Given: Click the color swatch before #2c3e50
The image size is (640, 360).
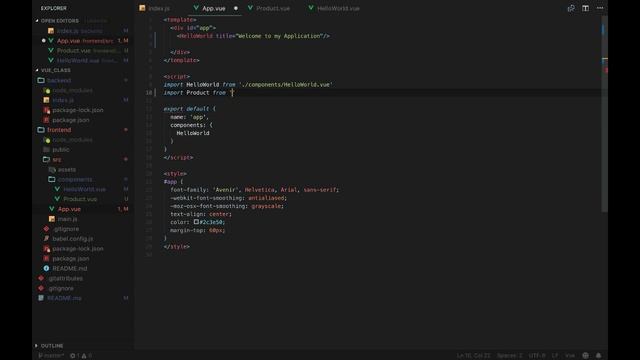Looking at the screenshot, I should click(196, 222).
